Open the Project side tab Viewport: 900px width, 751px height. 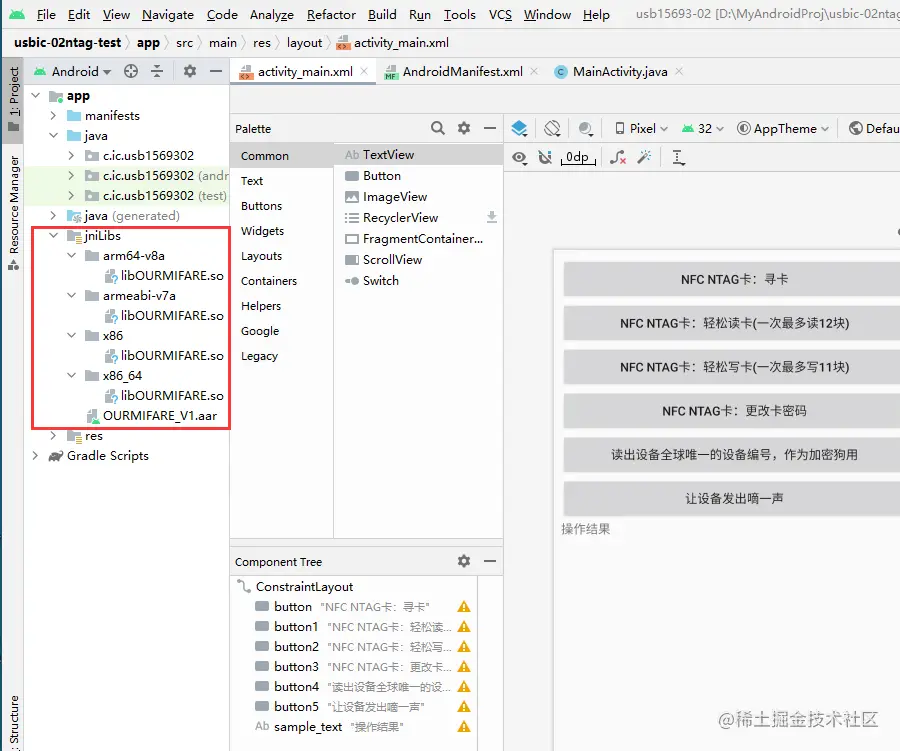[14, 99]
